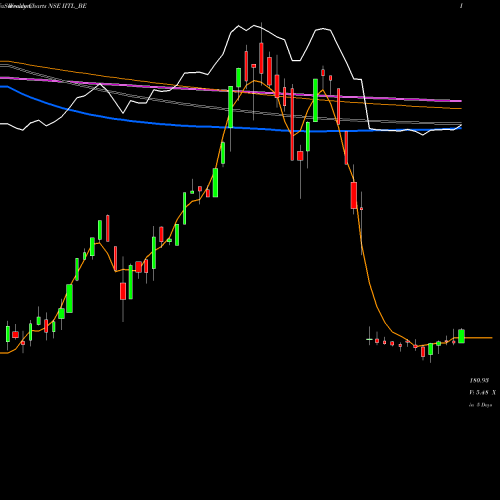Click the 180.93 price value
This screenshot has height=500, width=500.
(x=479, y=380)
